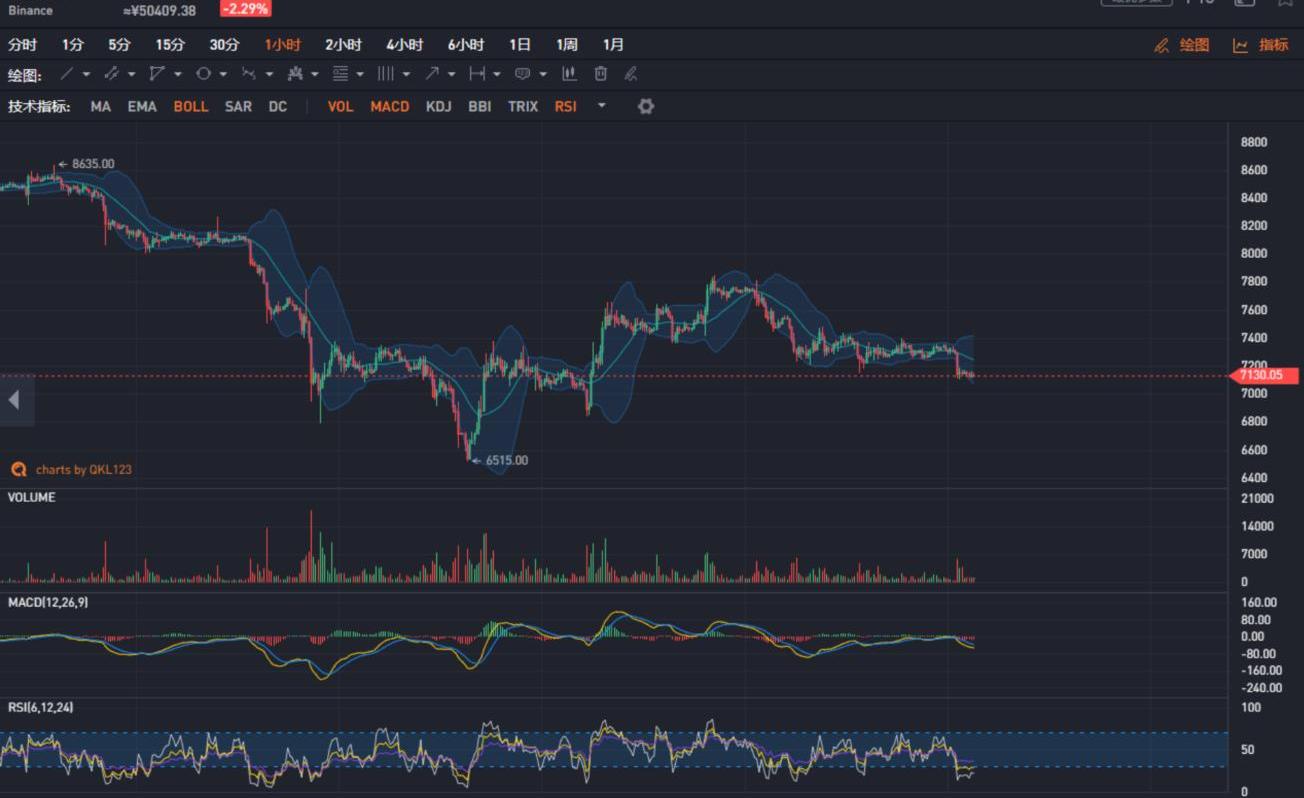Enable the EMA indicator

point(142,106)
